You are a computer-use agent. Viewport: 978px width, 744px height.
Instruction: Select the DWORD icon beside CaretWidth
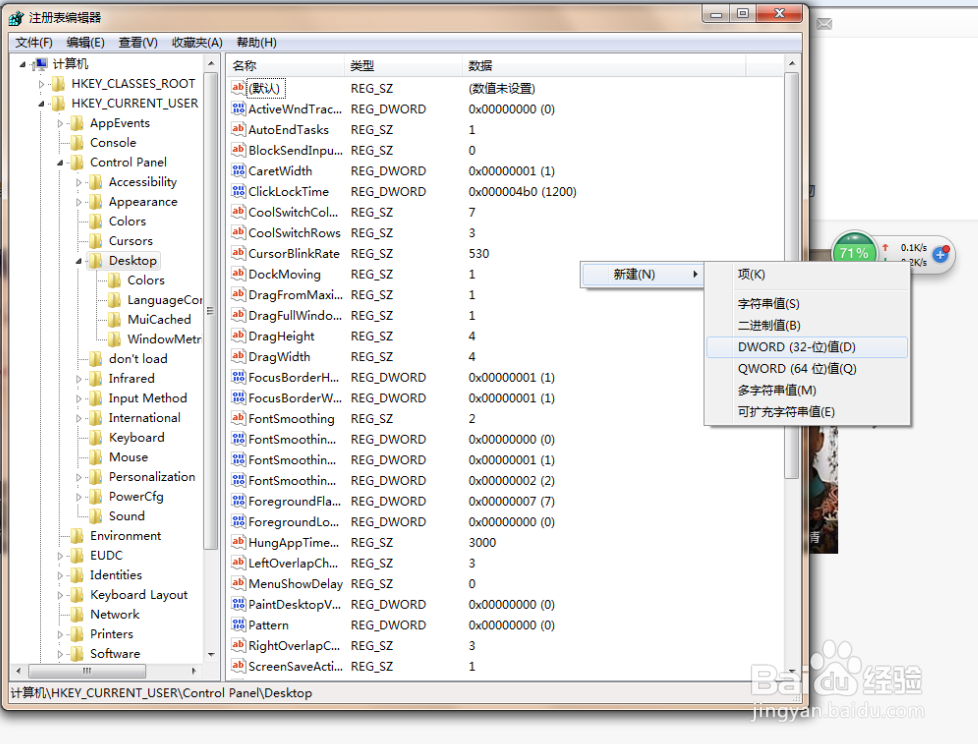[x=237, y=171]
